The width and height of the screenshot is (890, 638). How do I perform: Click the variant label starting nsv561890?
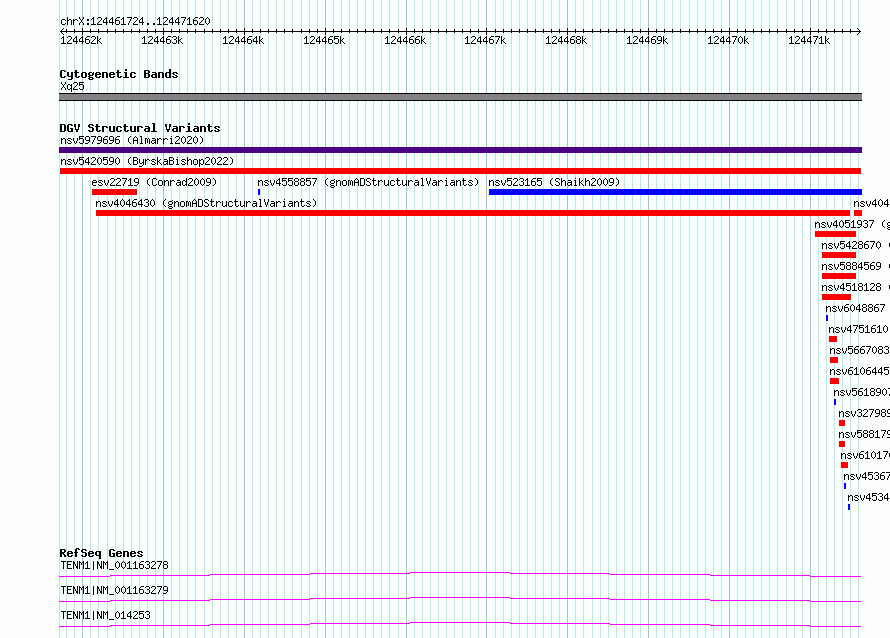(x=862, y=392)
